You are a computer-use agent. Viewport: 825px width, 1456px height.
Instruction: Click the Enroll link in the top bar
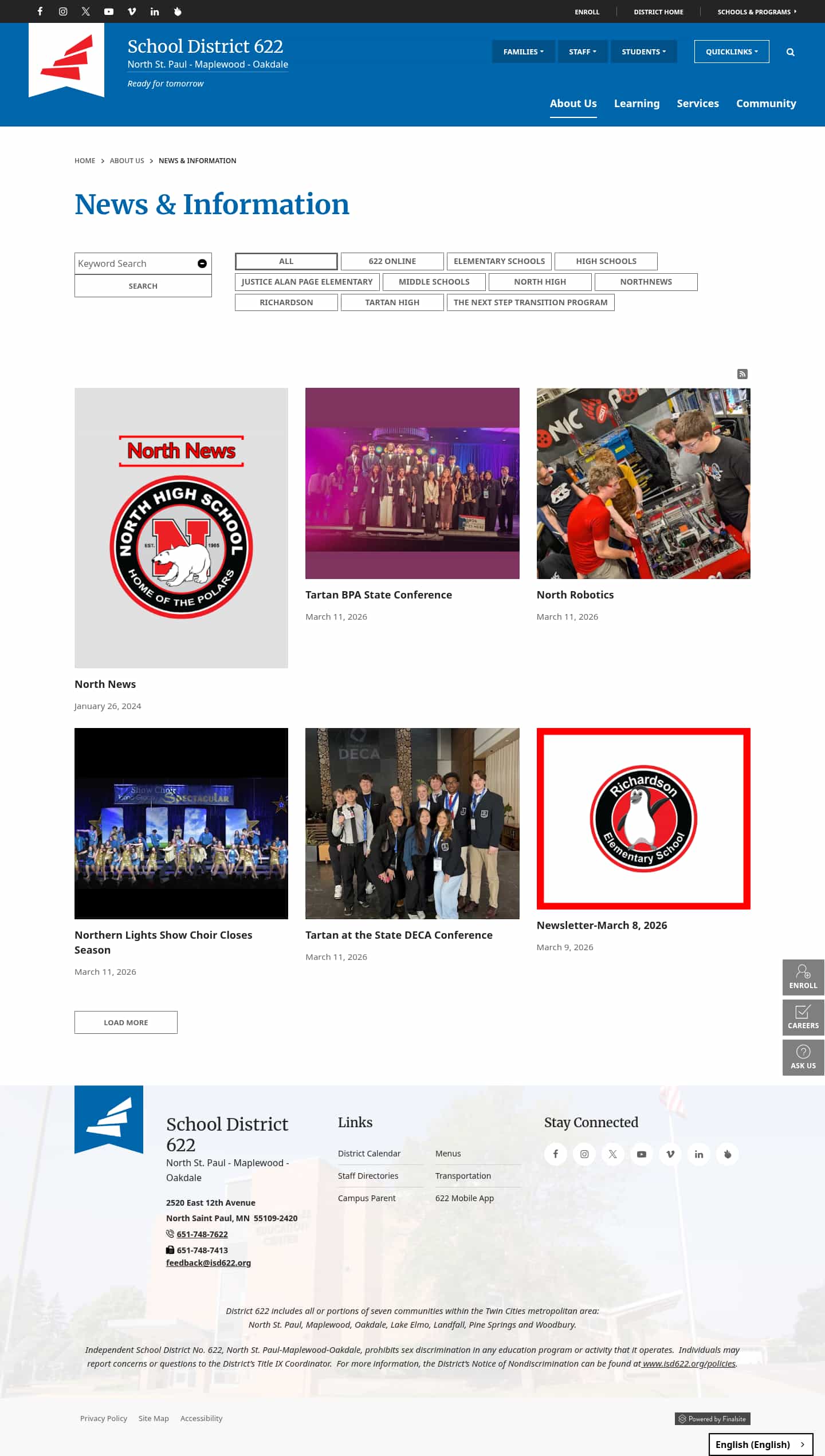587,11
